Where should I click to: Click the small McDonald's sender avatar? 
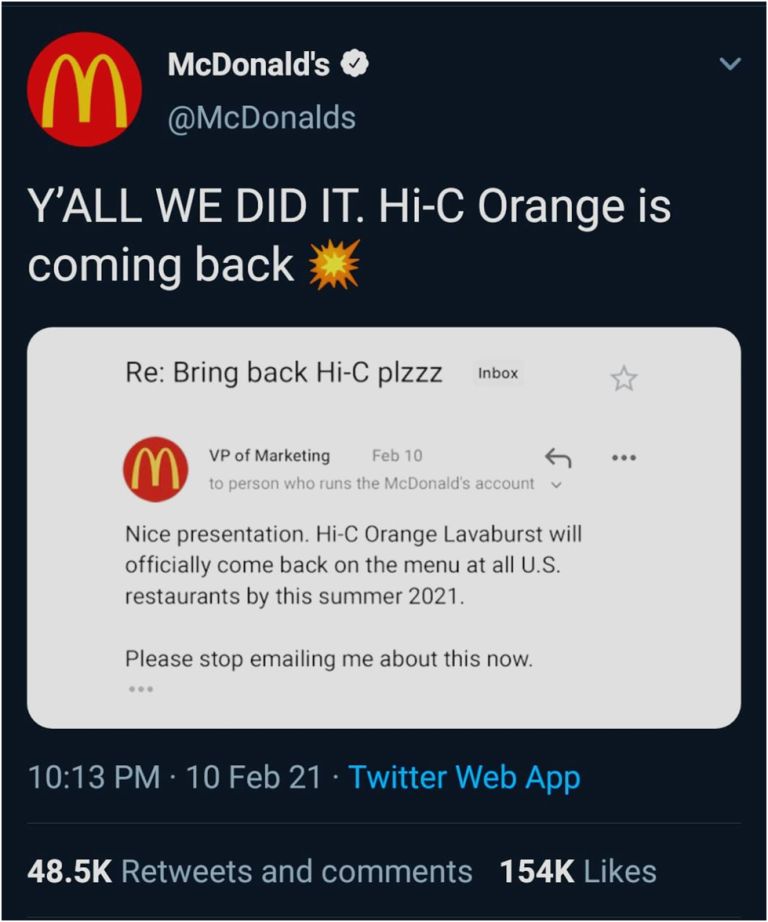(155, 469)
